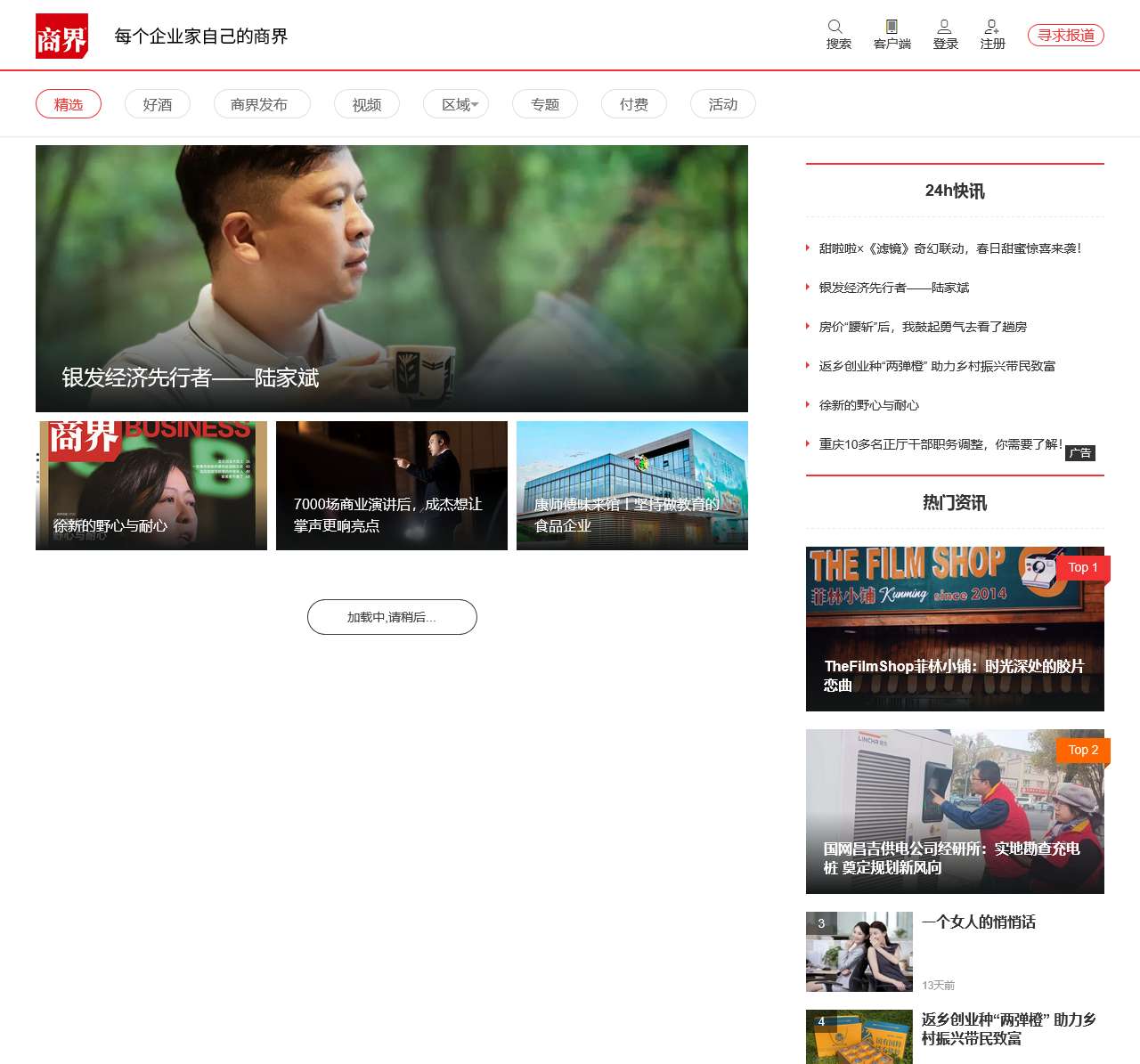Open Top 1 TheFilmShop菲林小铺 card
1140x1064 pixels.
[955, 629]
